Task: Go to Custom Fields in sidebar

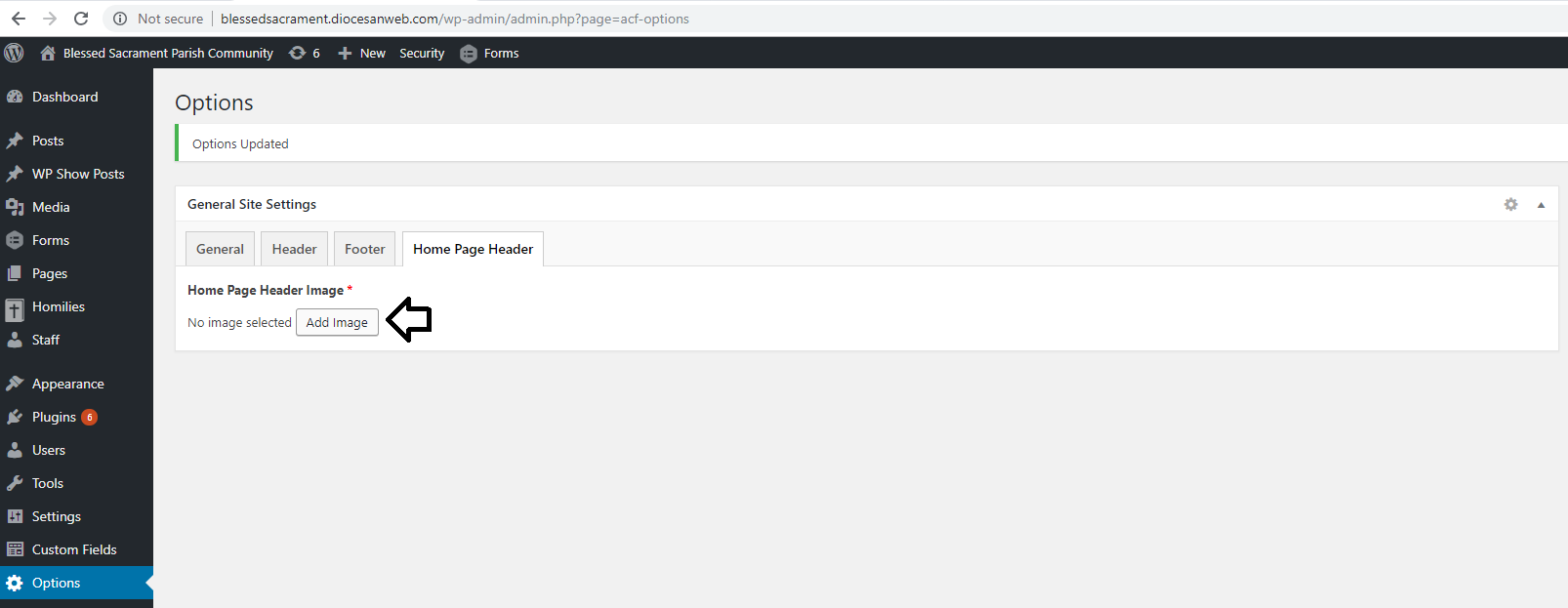Action: [x=73, y=549]
